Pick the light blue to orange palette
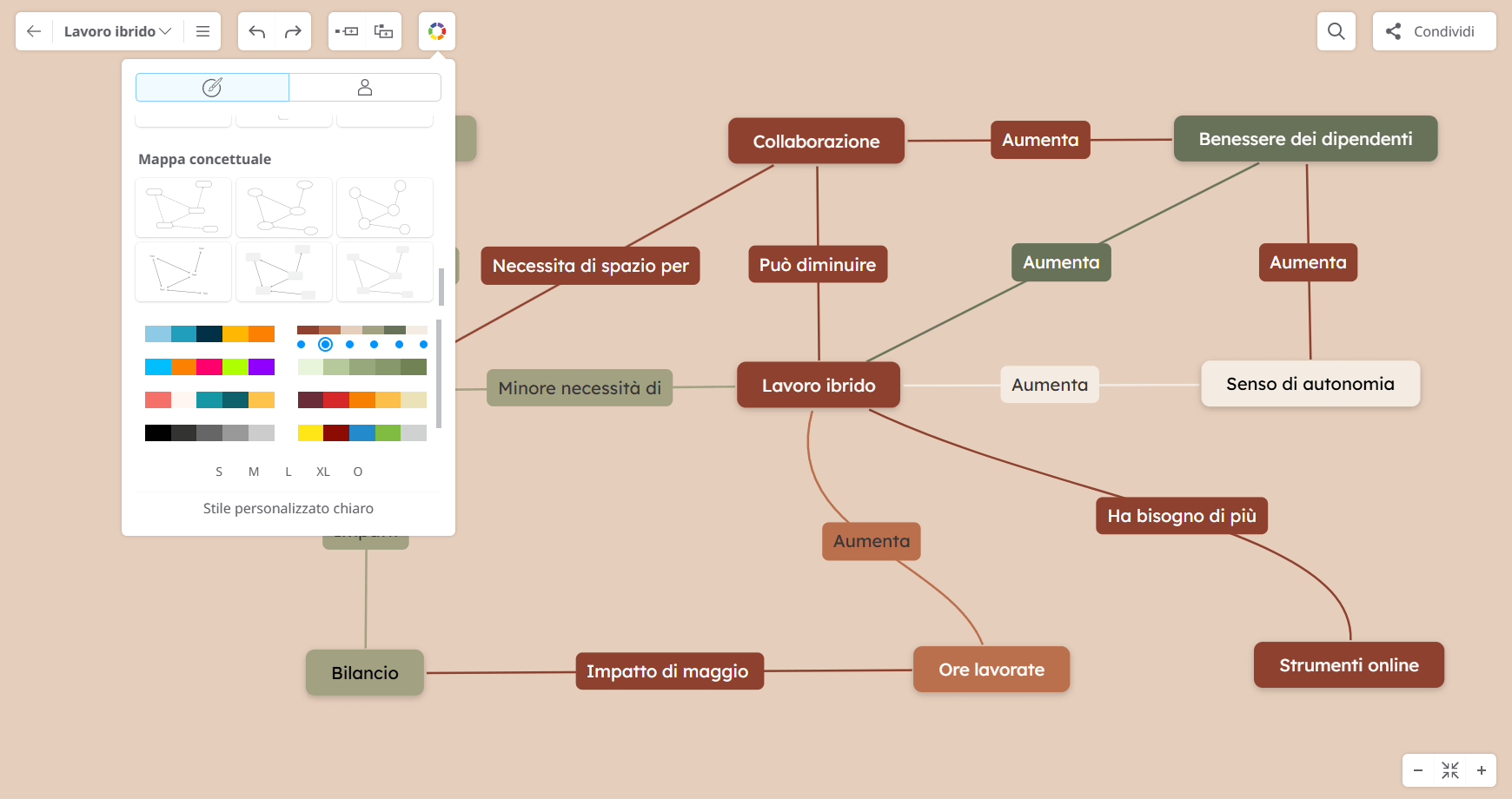1512x799 pixels. (x=209, y=333)
